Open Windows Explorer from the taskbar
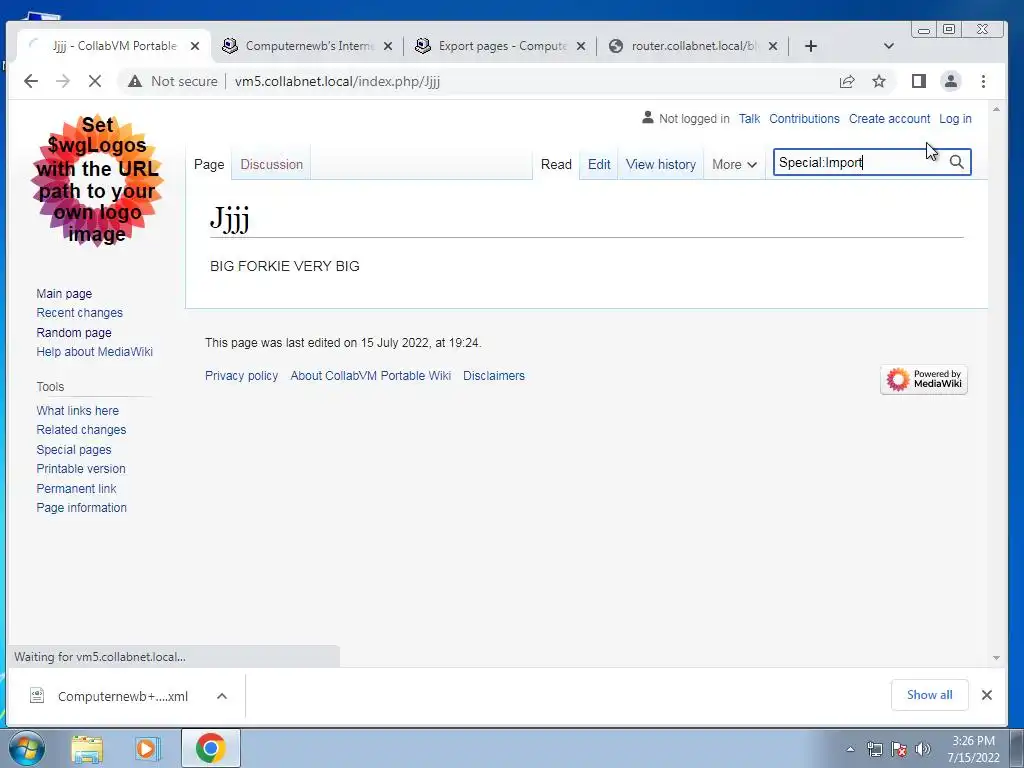This screenshot has height=768, width=1024. (x=87, y=748)
